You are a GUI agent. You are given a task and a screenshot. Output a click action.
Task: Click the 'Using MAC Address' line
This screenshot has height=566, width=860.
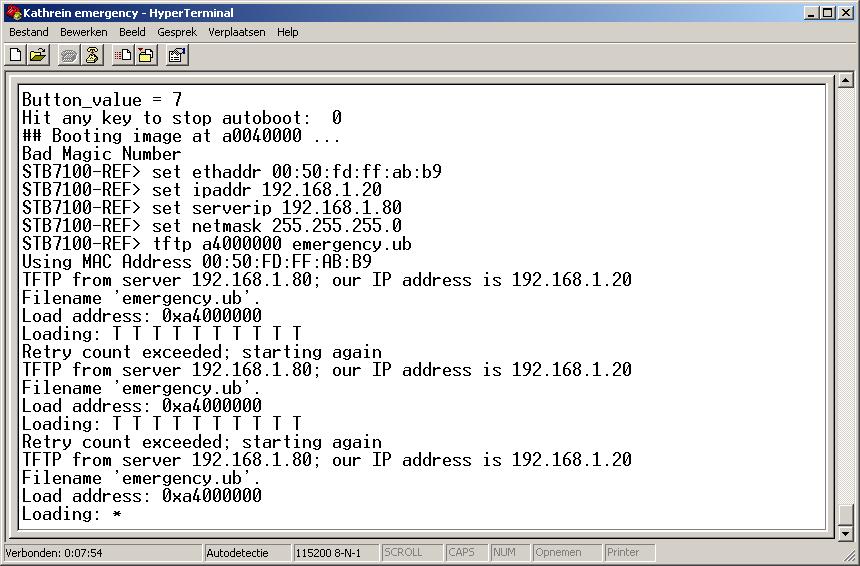pyautogui.click(x=197, y=262)
